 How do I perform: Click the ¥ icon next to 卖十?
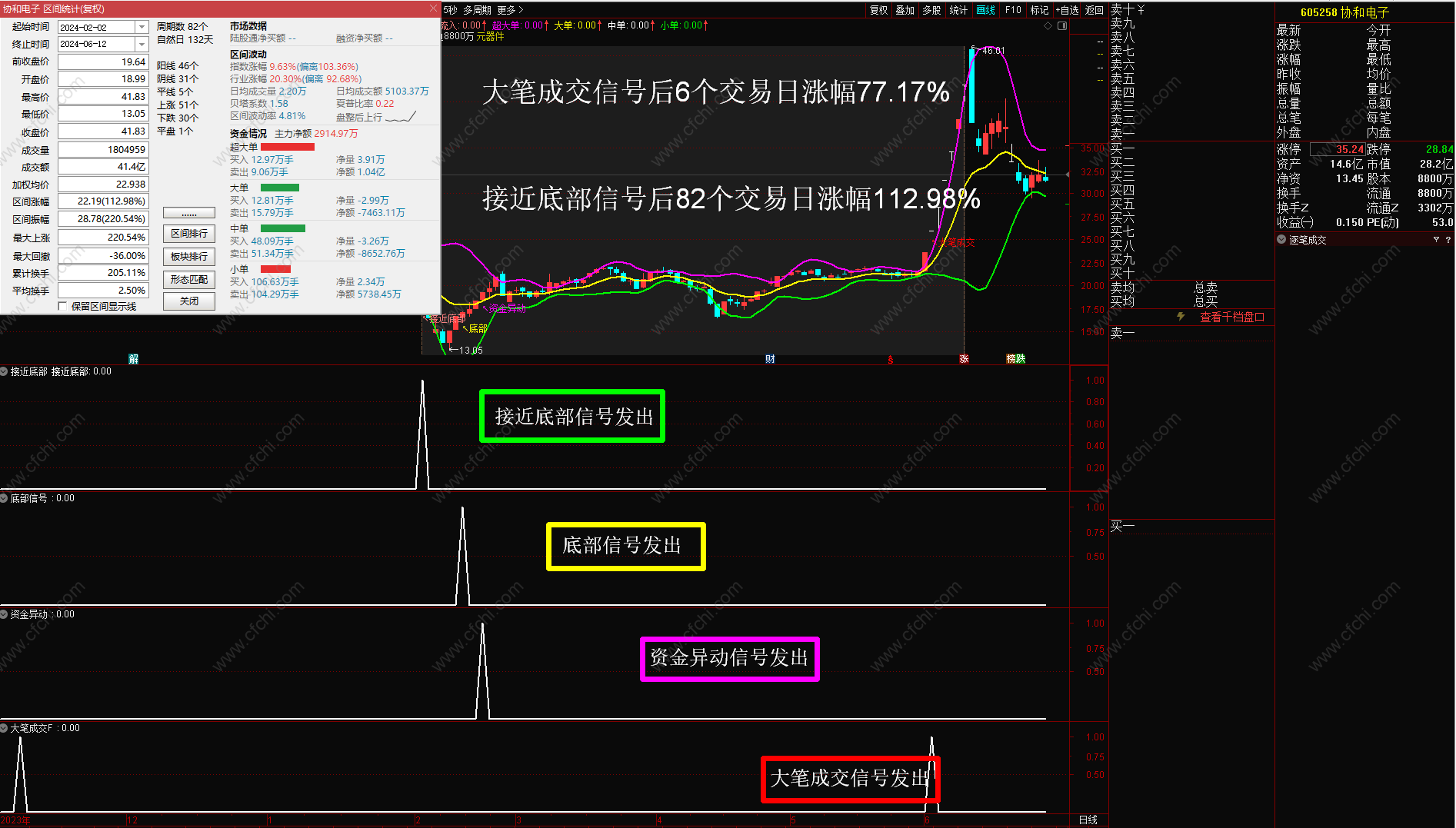pyautogui.click(x=1141, y=10)
